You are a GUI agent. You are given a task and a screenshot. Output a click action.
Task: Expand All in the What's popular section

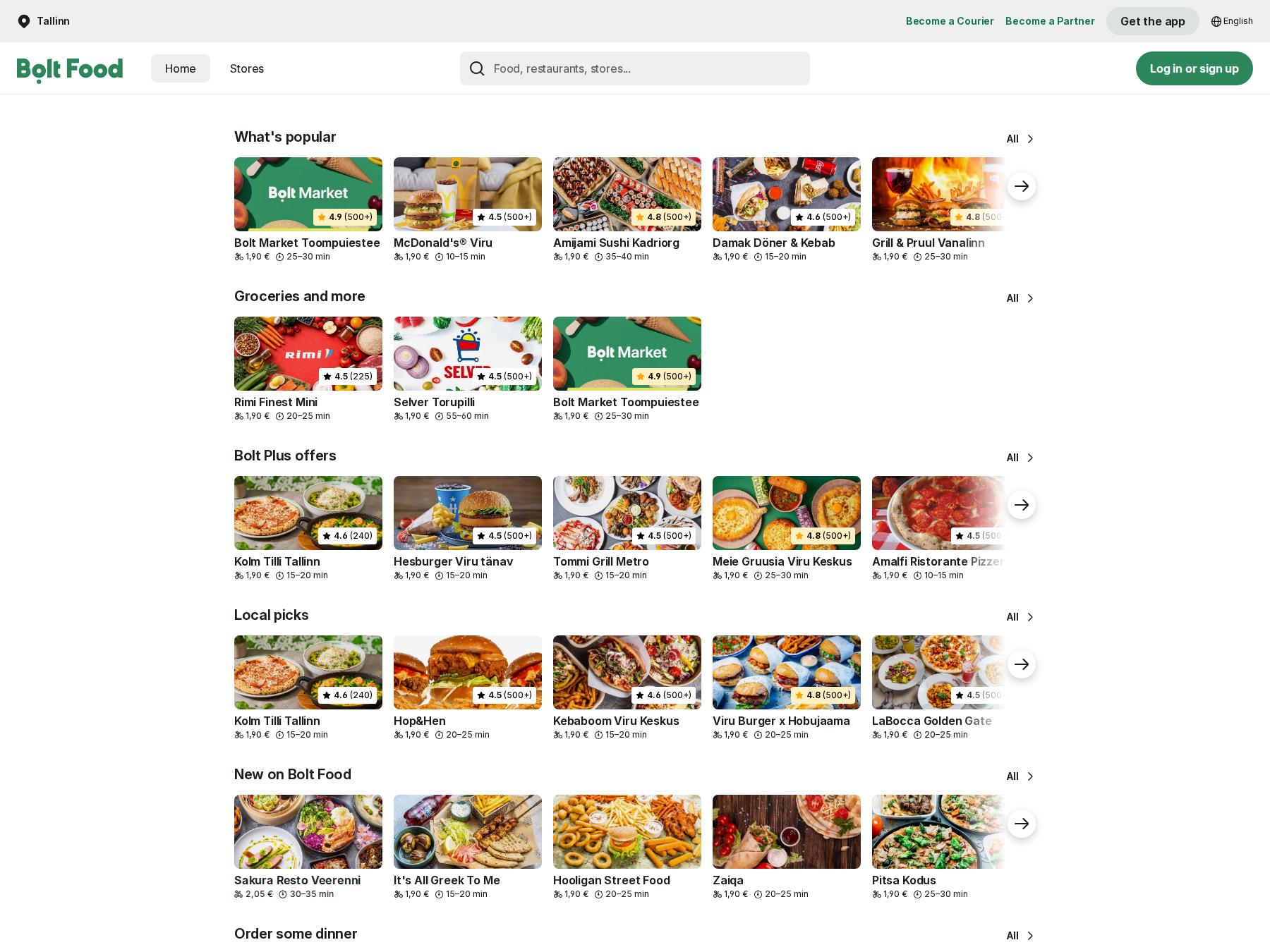pyautogui.click(x=1020, y=139)
